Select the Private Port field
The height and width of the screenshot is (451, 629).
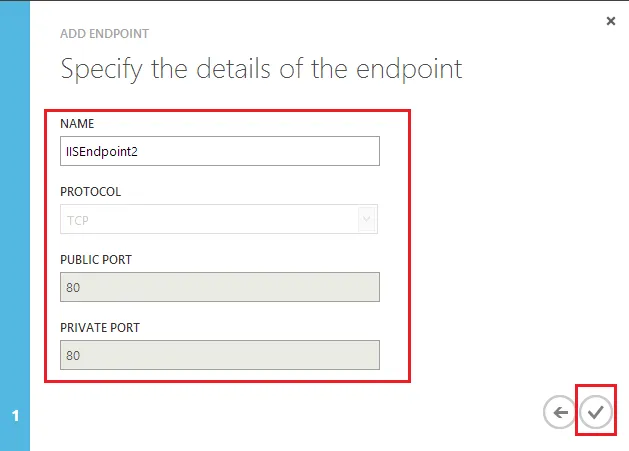[x=220, y=355]
